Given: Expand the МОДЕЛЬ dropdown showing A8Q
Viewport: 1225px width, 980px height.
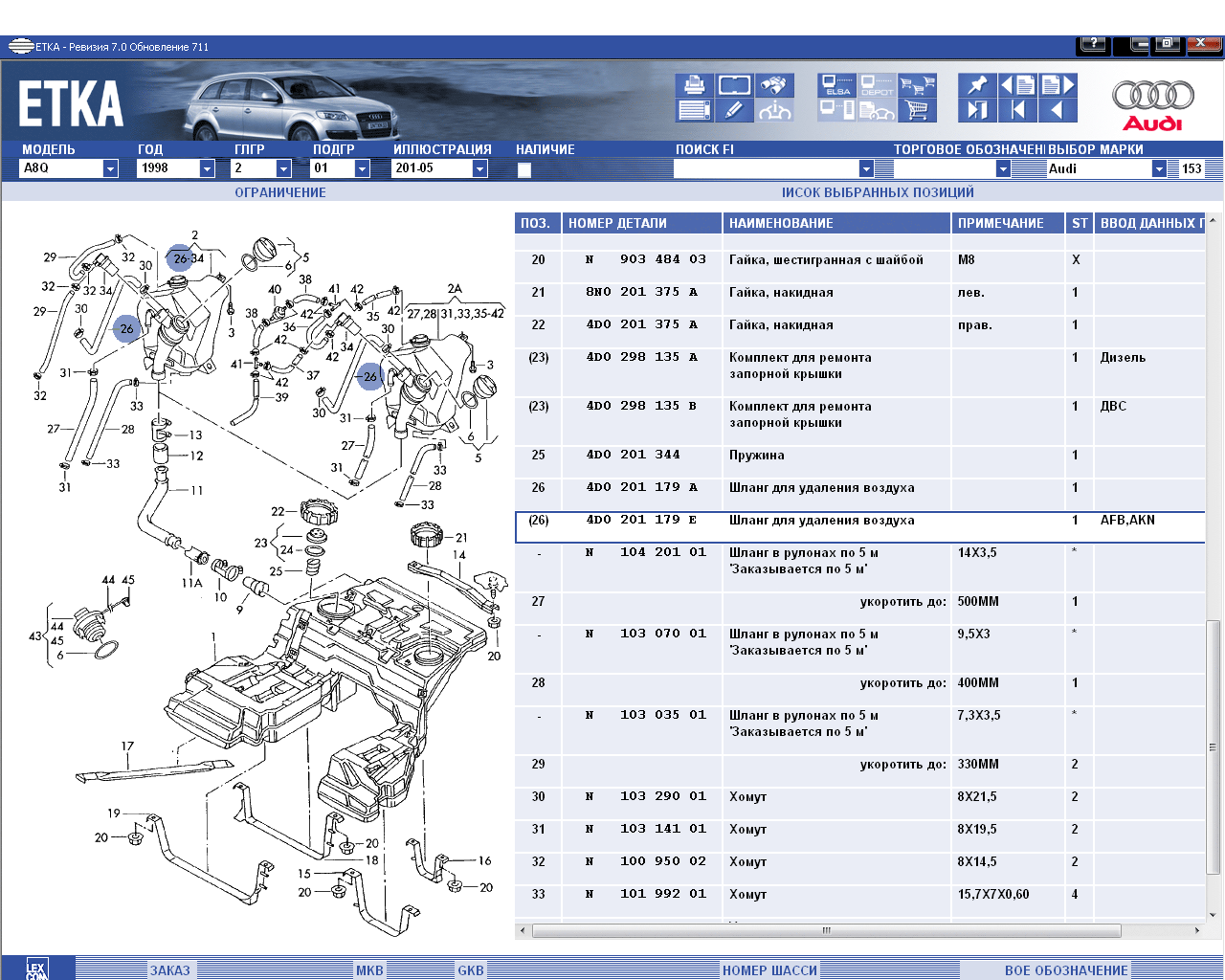Looking at the screenshot, I should 110,168.
